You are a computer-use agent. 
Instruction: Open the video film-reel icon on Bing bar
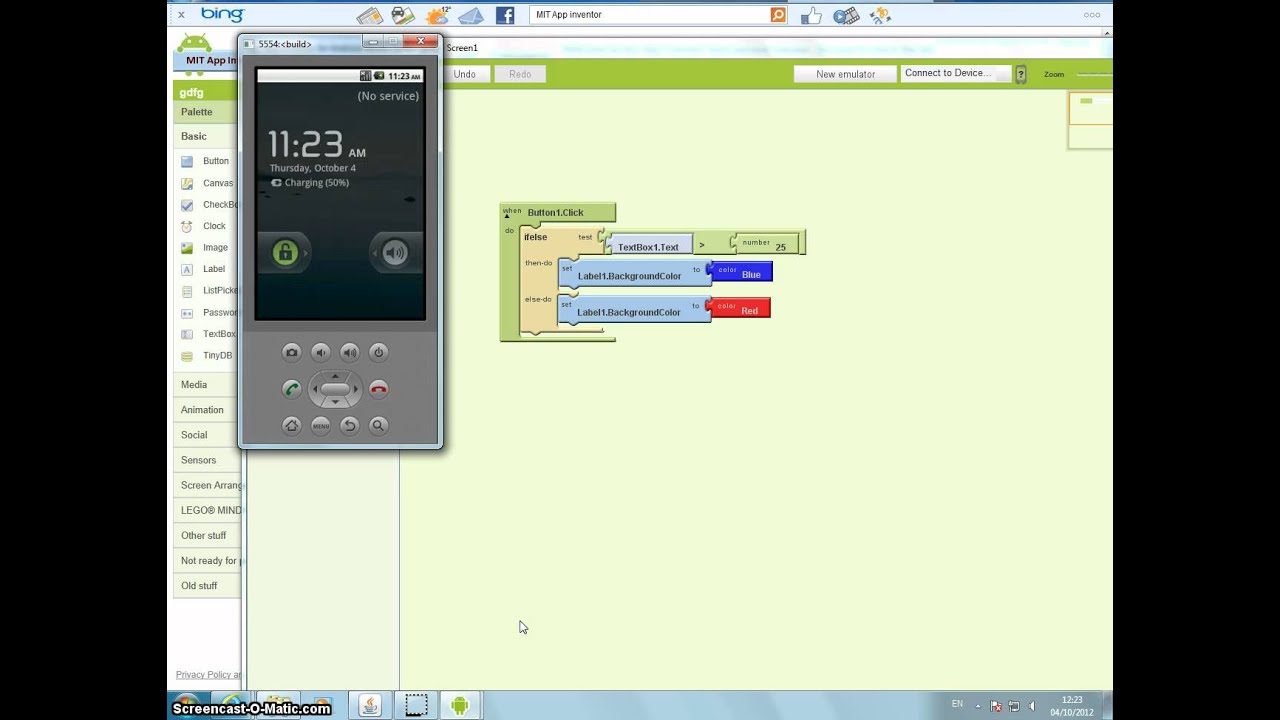tap(846, 15)
